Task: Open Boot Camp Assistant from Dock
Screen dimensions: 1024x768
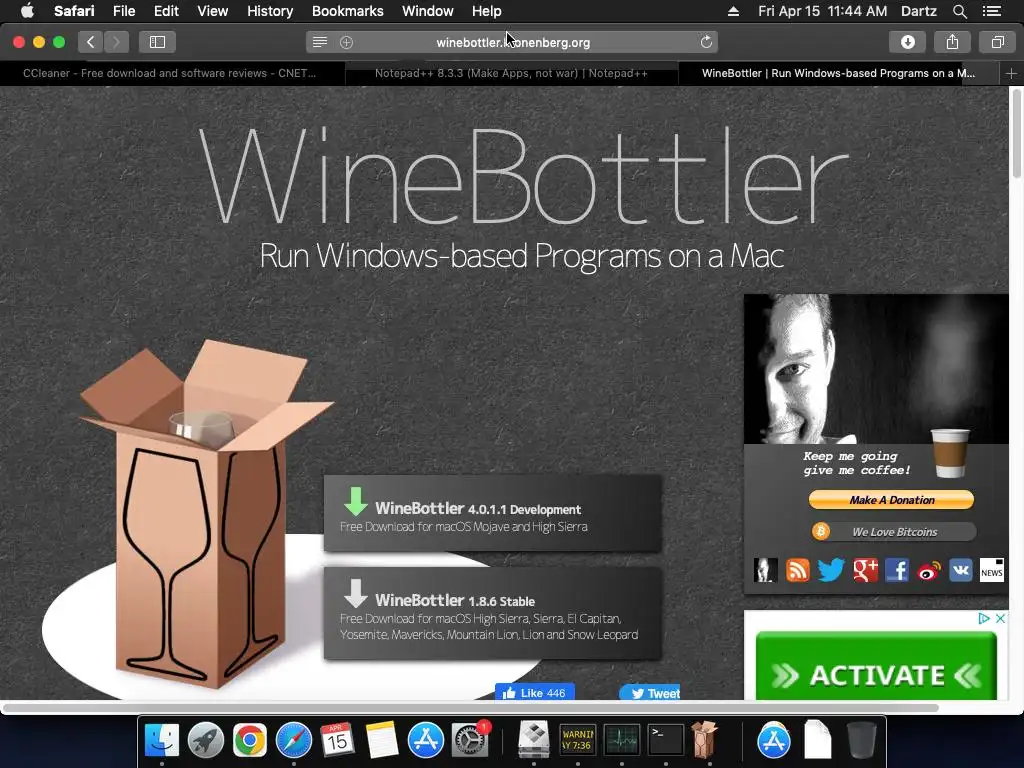Action: [x=534, y=740]
